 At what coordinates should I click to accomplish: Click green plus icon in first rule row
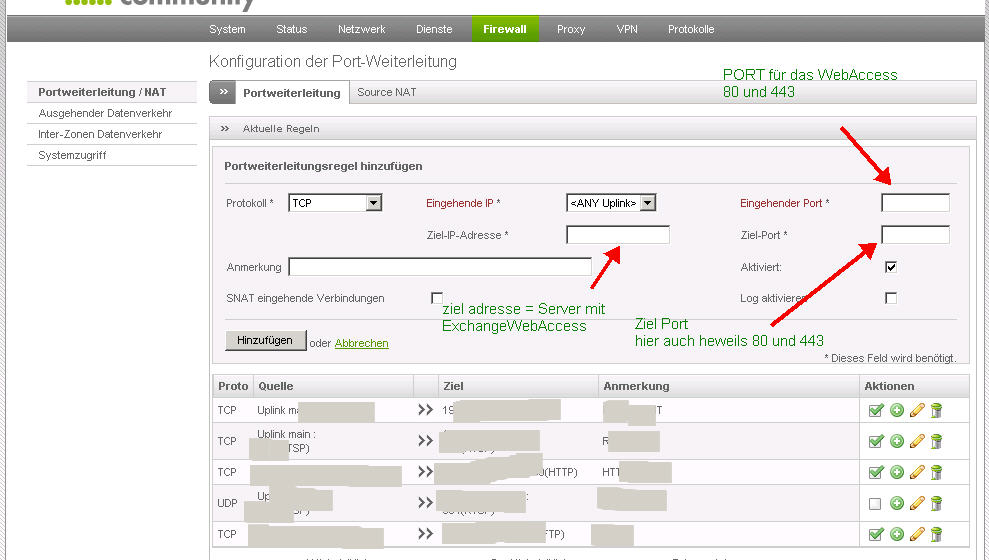tap(897, 410)
